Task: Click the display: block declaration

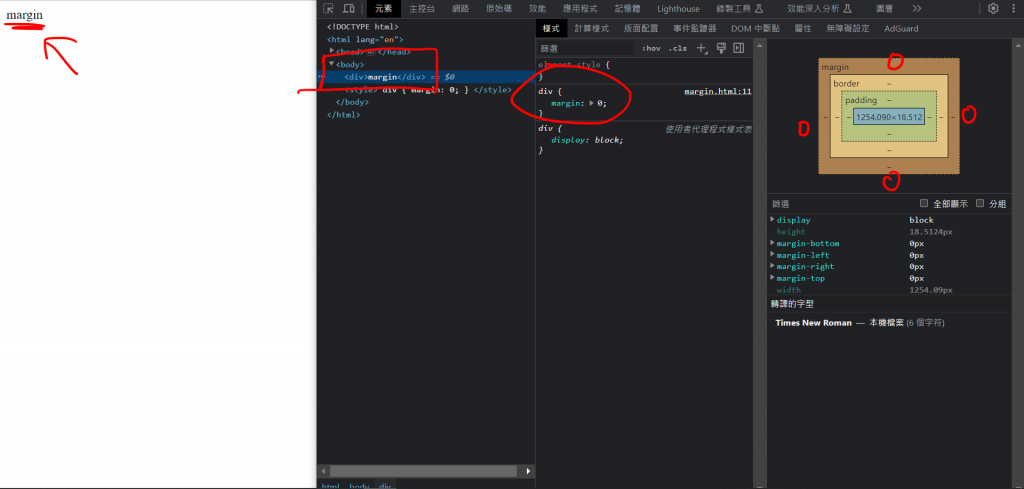Action: coord(588,140)
